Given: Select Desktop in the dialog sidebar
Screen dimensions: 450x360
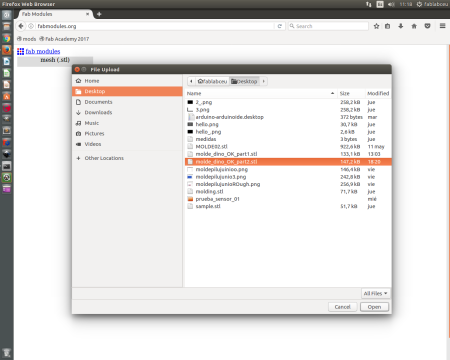Looking at the screenshot, I should coord(127,91).
